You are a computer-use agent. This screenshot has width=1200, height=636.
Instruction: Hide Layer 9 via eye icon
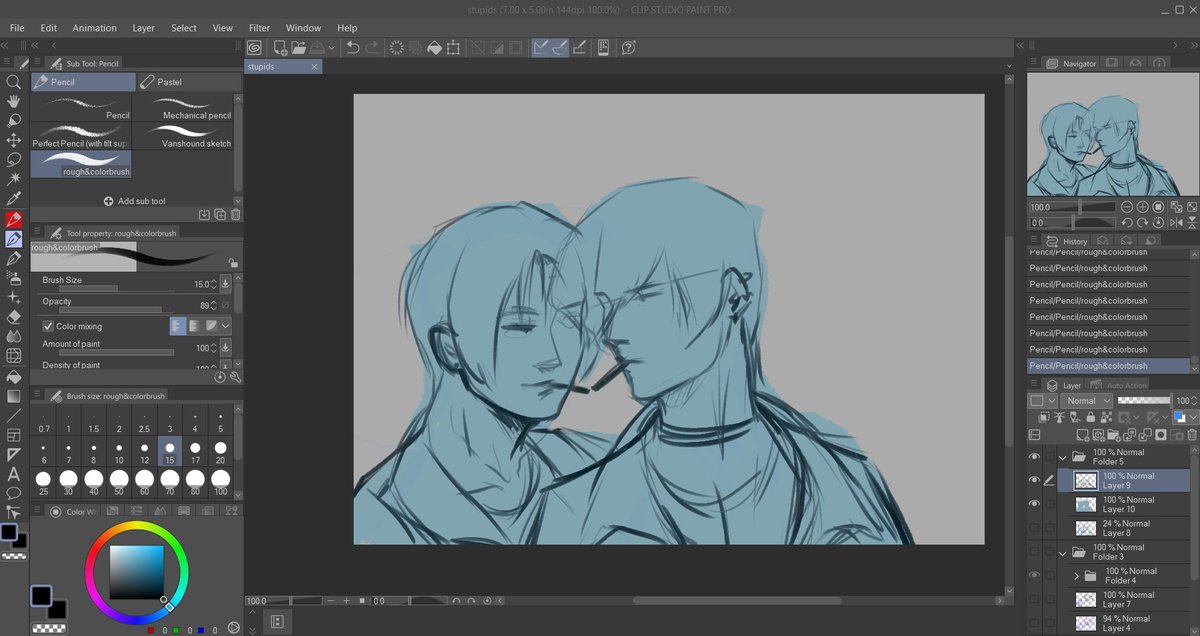[1034, 481]
